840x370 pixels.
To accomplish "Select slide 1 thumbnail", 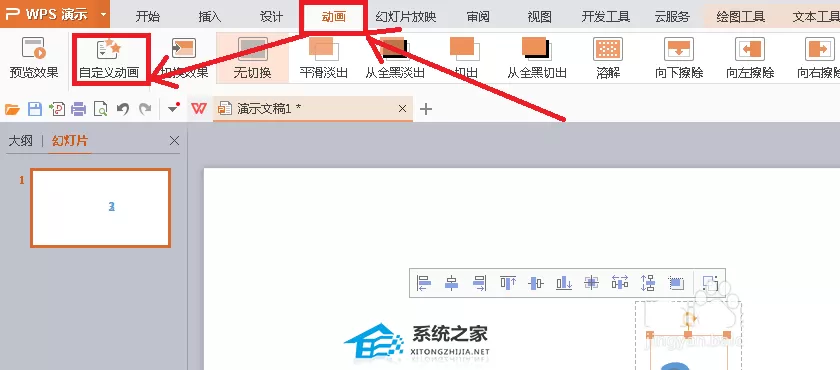I will point(101,208).
